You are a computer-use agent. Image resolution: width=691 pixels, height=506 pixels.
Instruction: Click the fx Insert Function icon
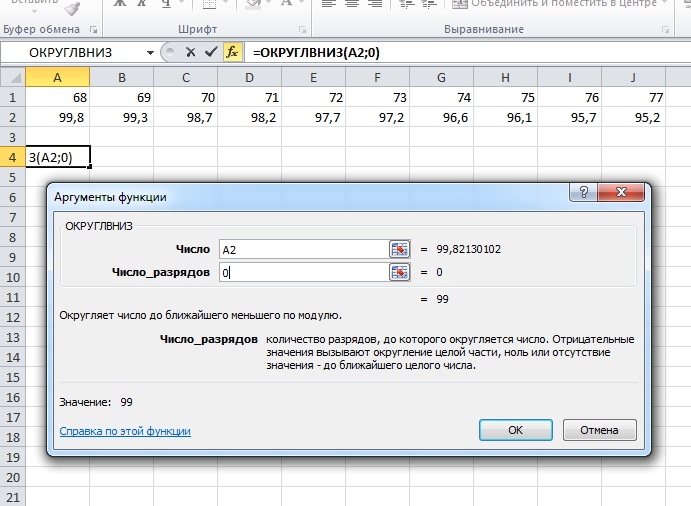pos(232,52)
